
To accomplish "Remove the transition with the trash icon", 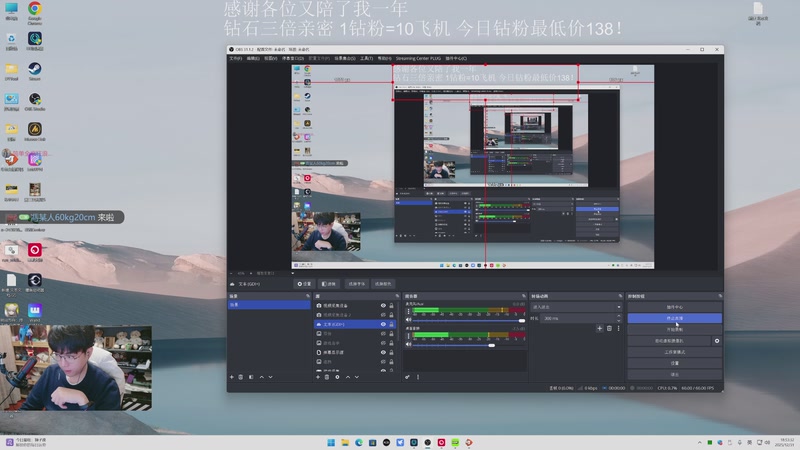I will click(609, 329).
